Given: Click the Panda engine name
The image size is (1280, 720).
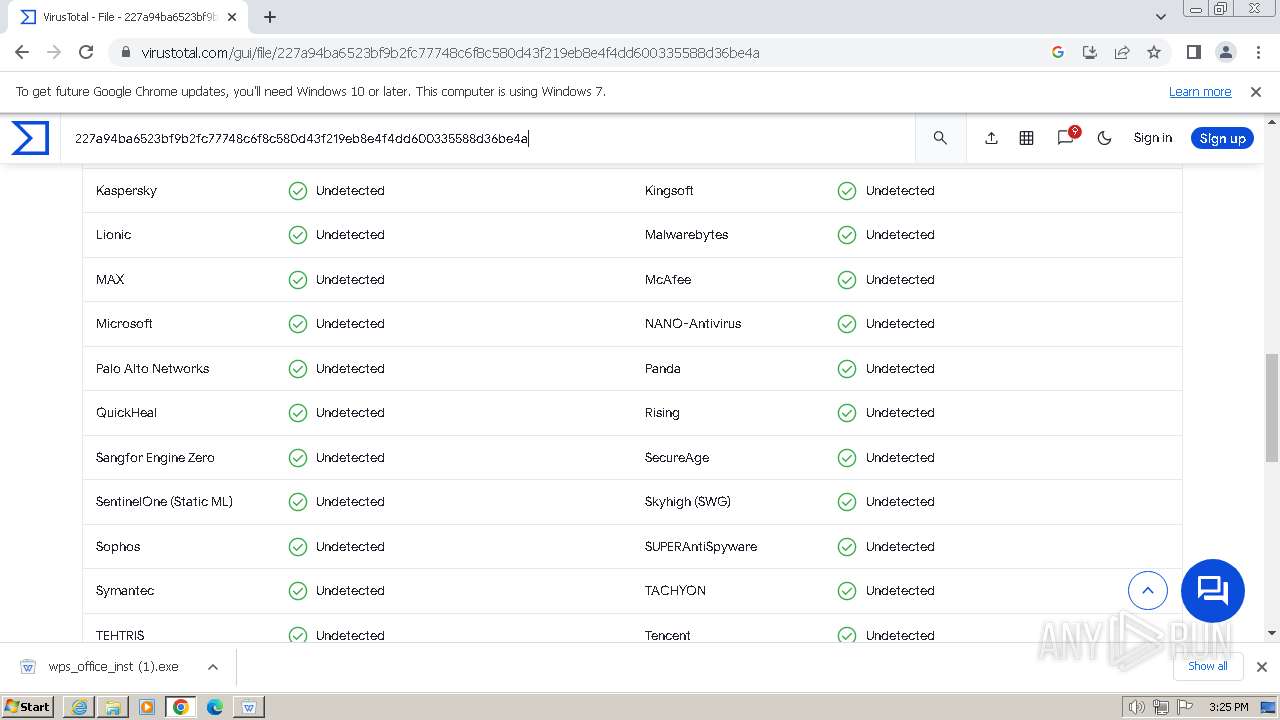Looking at the screenshot, I should point(663,369).
